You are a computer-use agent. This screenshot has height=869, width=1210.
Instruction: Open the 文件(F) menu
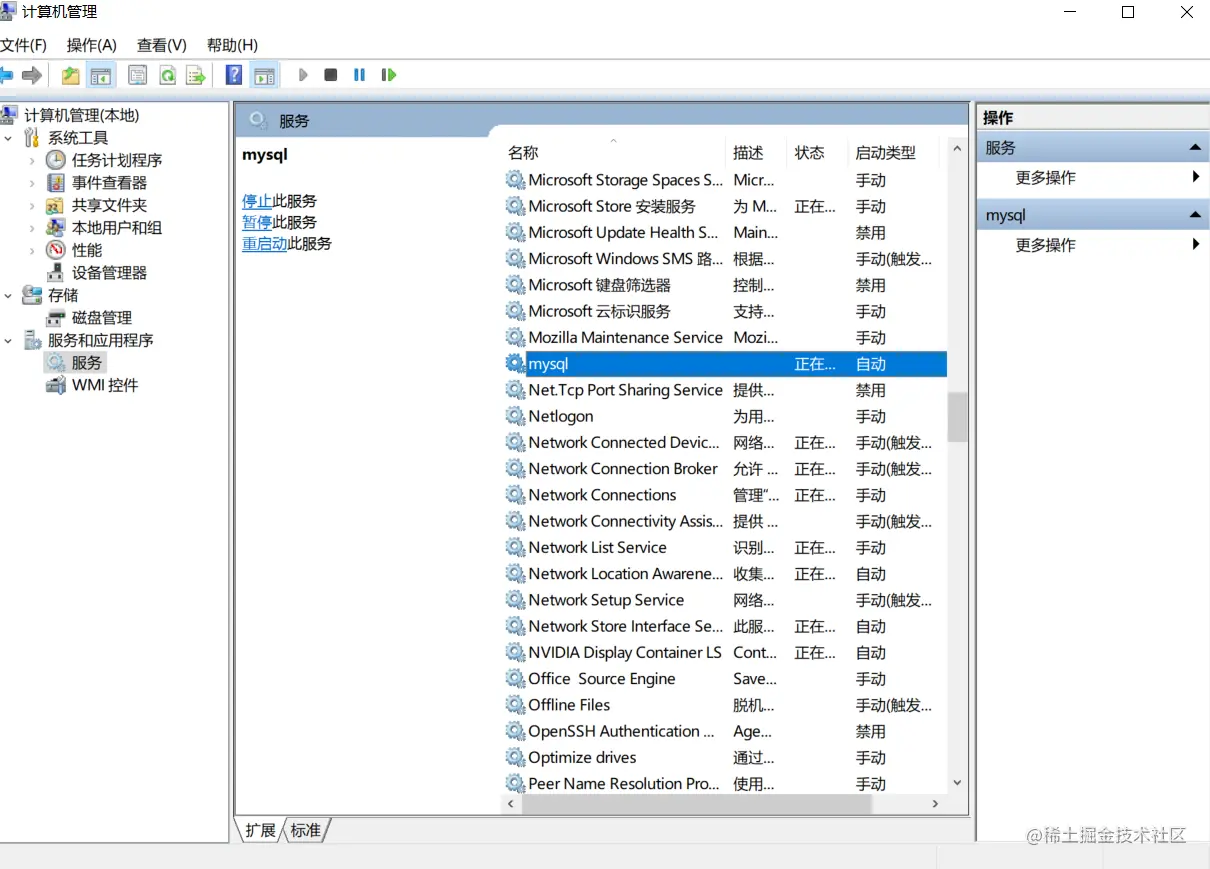tap(24, 45)
